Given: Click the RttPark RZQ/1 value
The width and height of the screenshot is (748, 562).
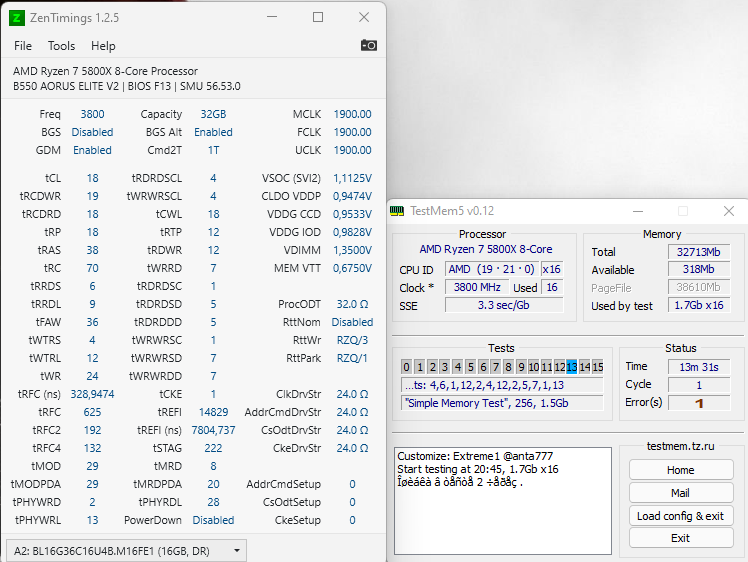Looking at the screenshot, I should (353, 358).
